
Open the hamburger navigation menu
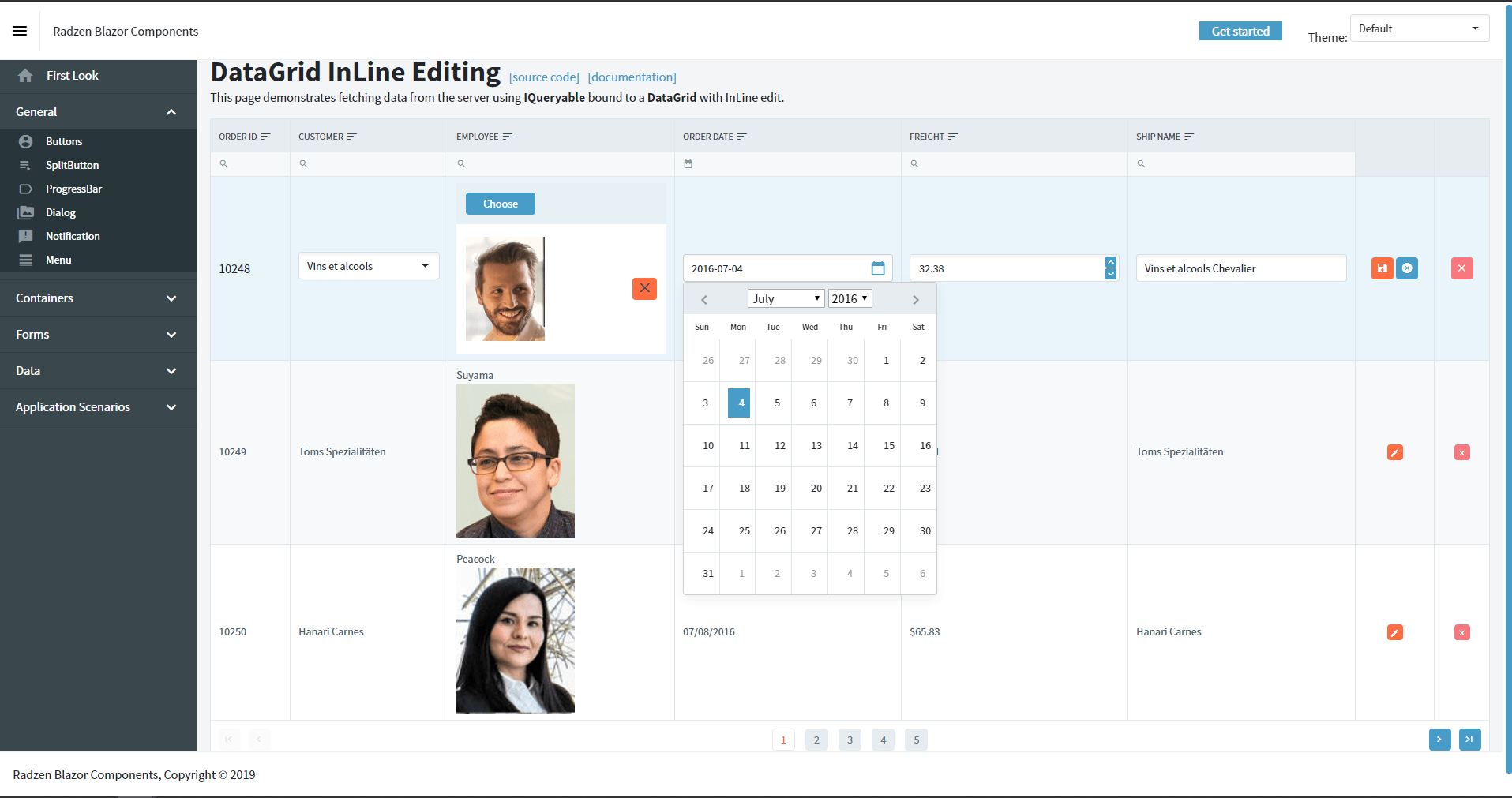click(x=20, y=31)
